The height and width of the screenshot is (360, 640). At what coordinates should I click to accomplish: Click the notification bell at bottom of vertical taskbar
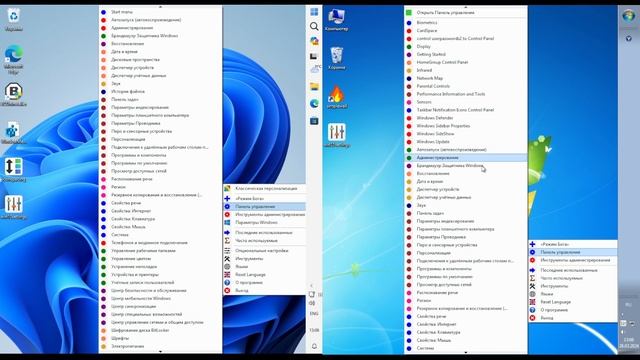click(x=314, y=346)
